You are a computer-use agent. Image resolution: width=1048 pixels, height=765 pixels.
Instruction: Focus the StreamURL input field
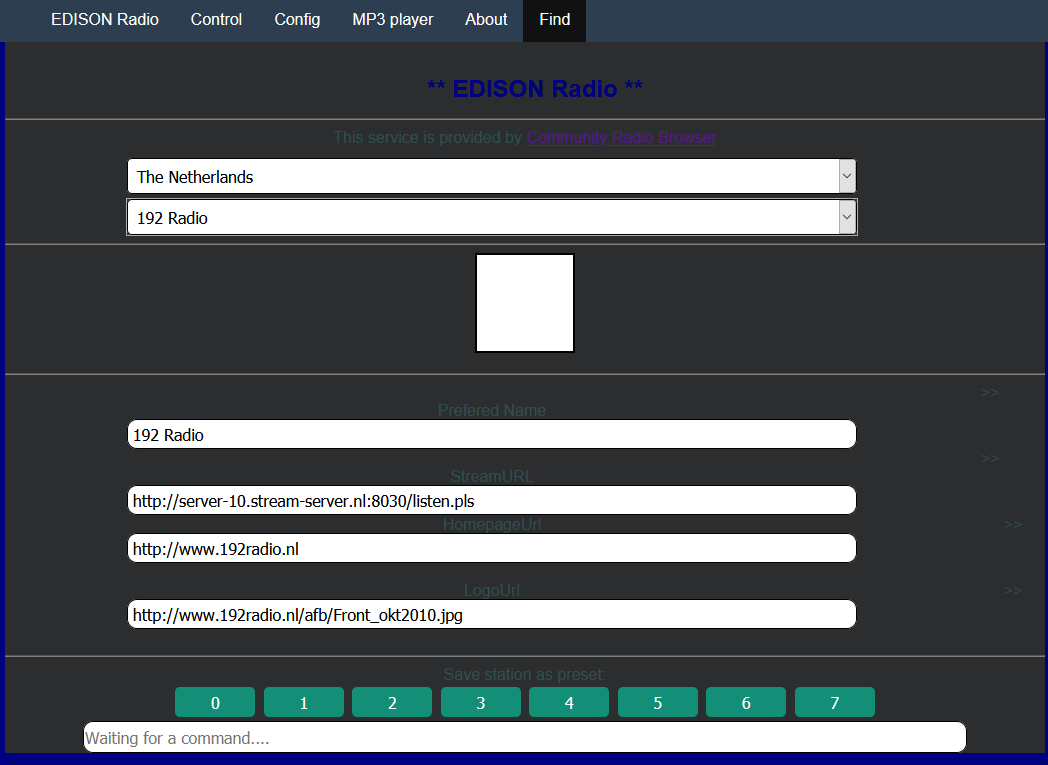pyautogui.click(x=492, y=500)
